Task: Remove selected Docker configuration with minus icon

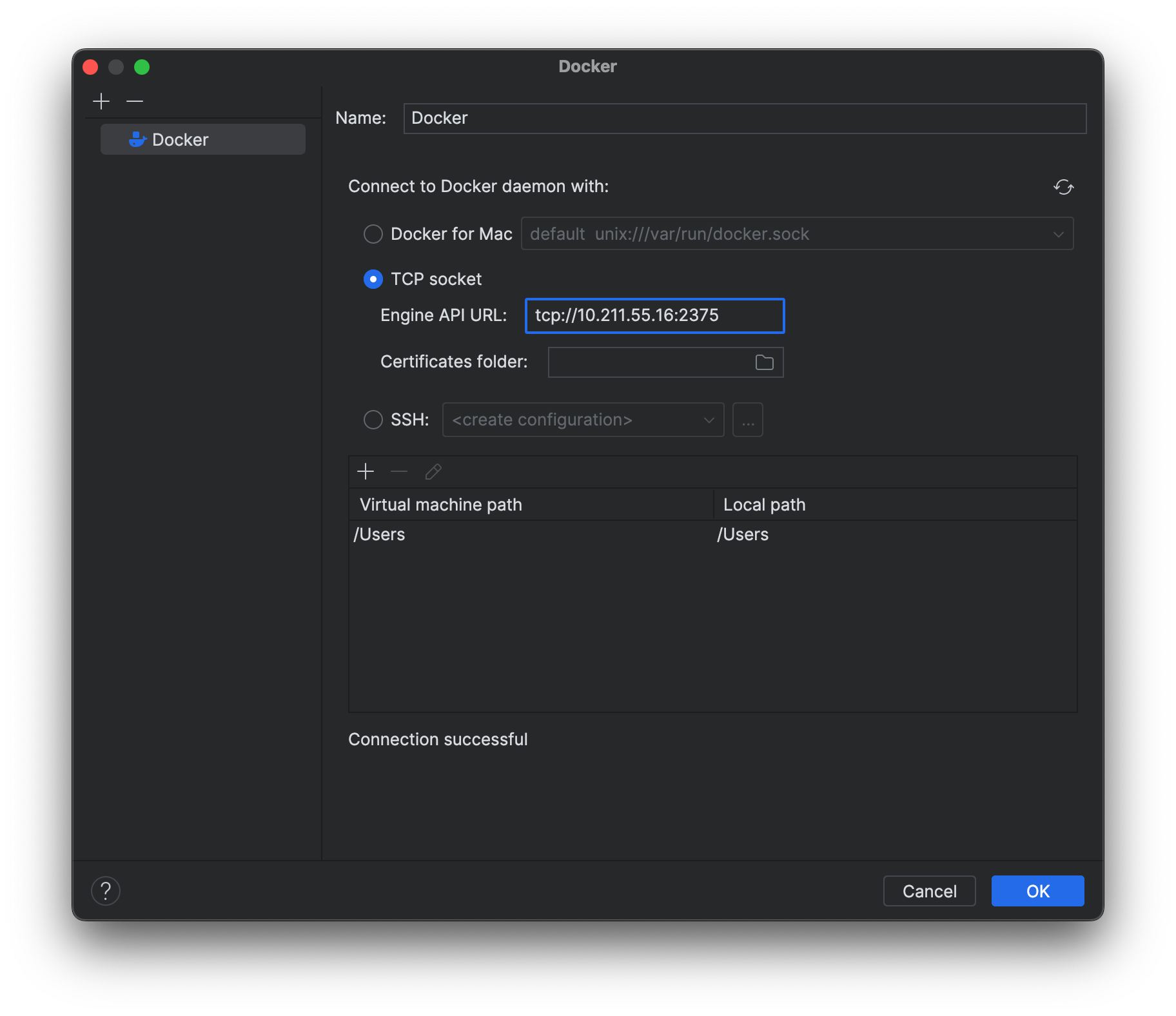Action: point(135,101)
